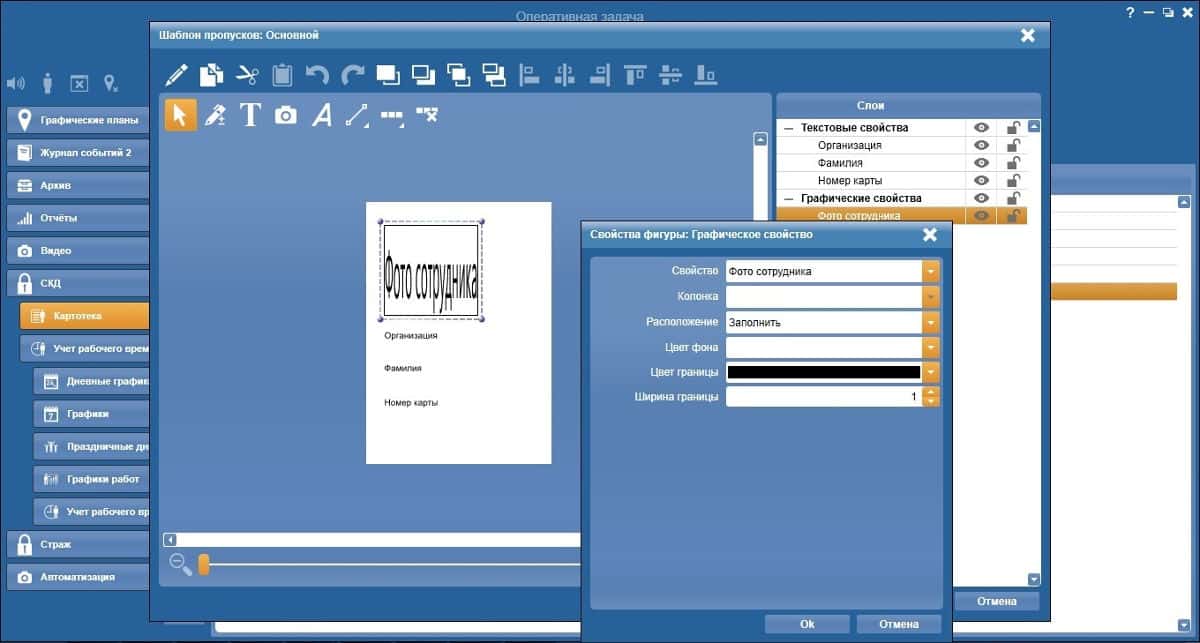Select the camera photo property tool

click(x=286, y=115)
